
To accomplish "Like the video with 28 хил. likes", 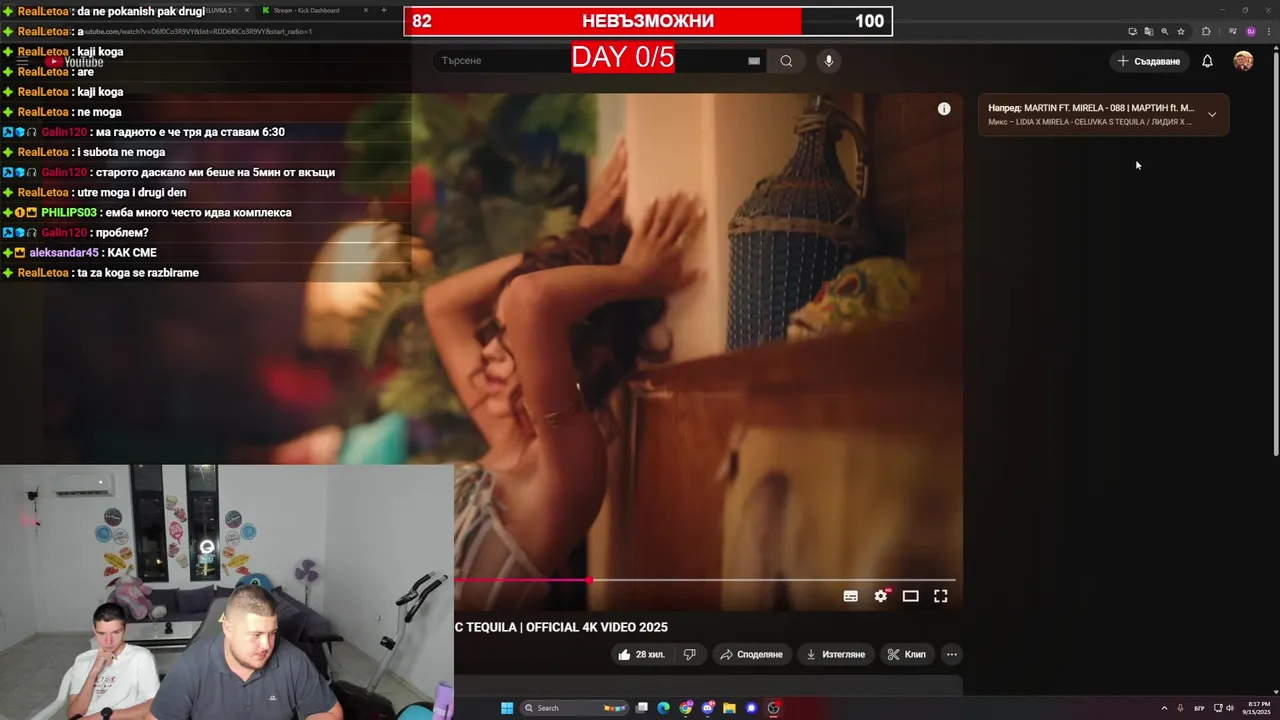I will point(640,655).
